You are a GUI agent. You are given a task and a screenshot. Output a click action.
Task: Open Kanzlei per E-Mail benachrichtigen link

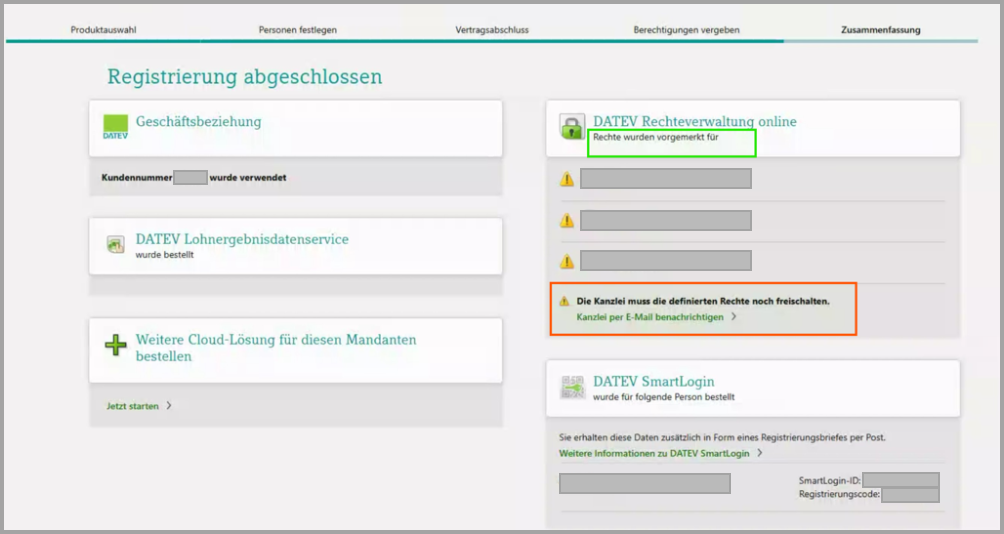pyautogui.click(x=650, y=316)
